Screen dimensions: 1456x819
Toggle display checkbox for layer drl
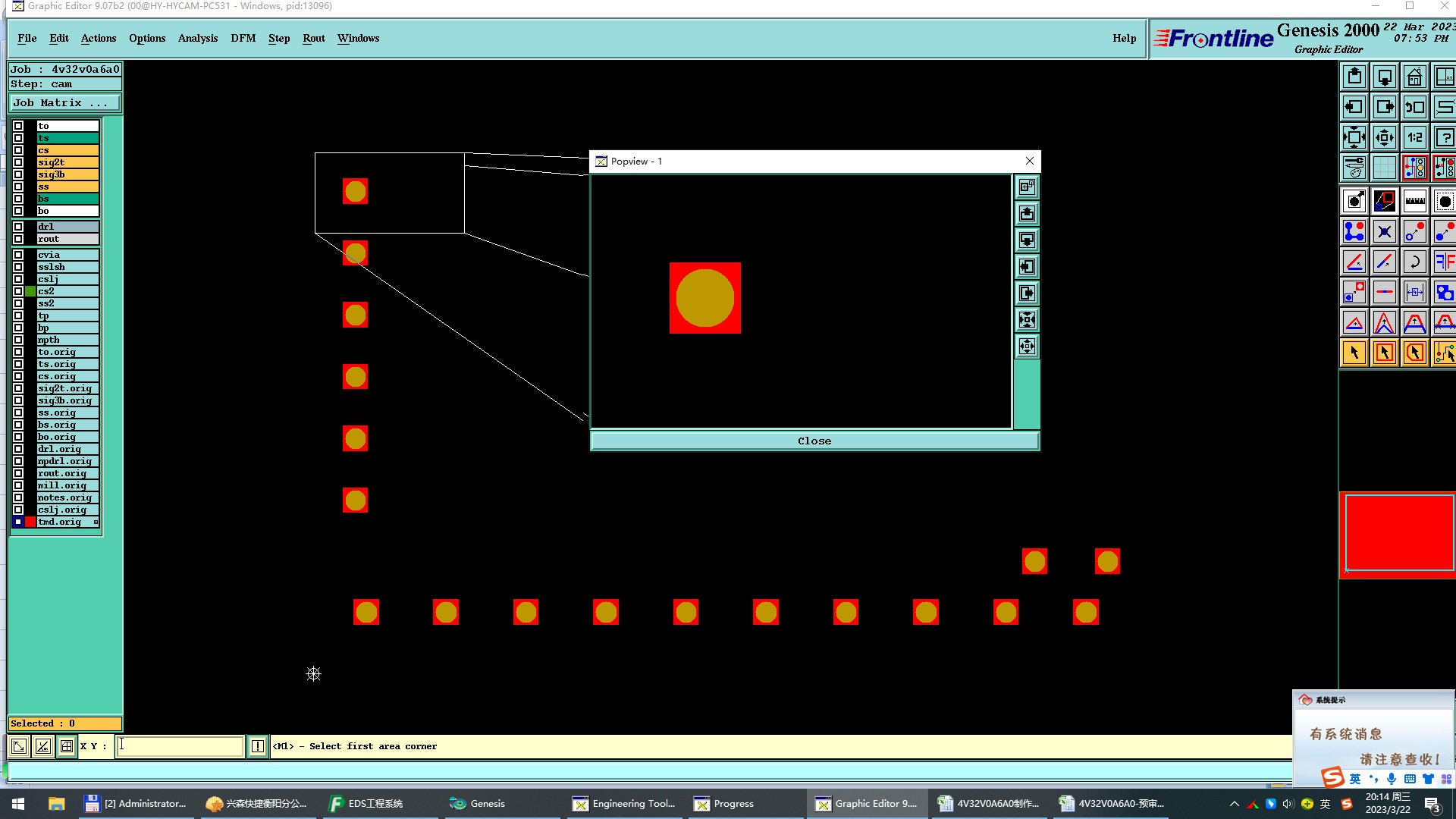[18, 227]
